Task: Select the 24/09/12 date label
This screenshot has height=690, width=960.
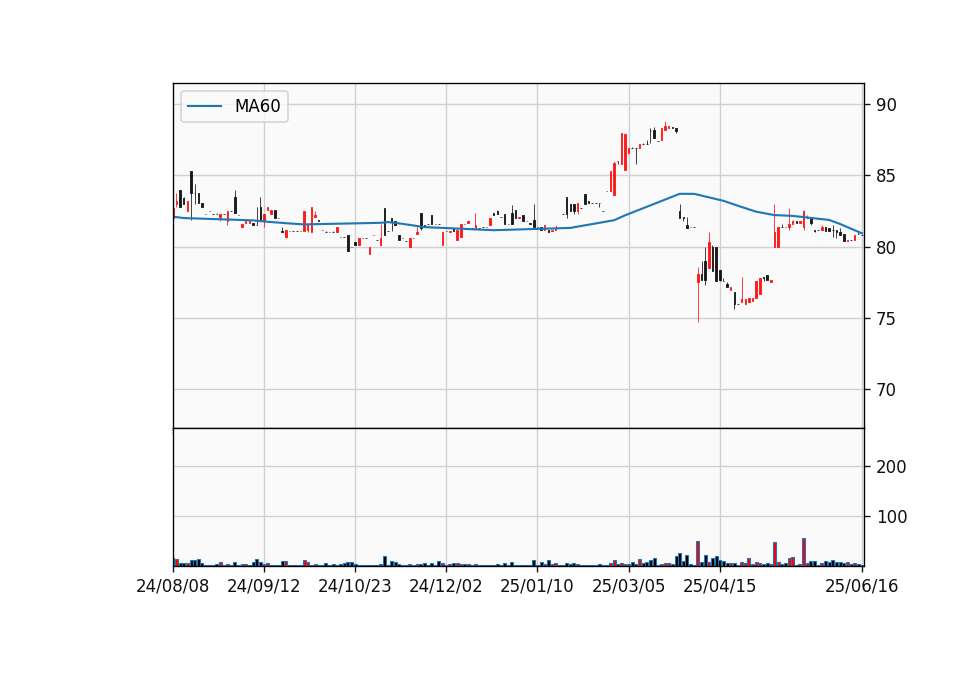Action: click(264, 586)
